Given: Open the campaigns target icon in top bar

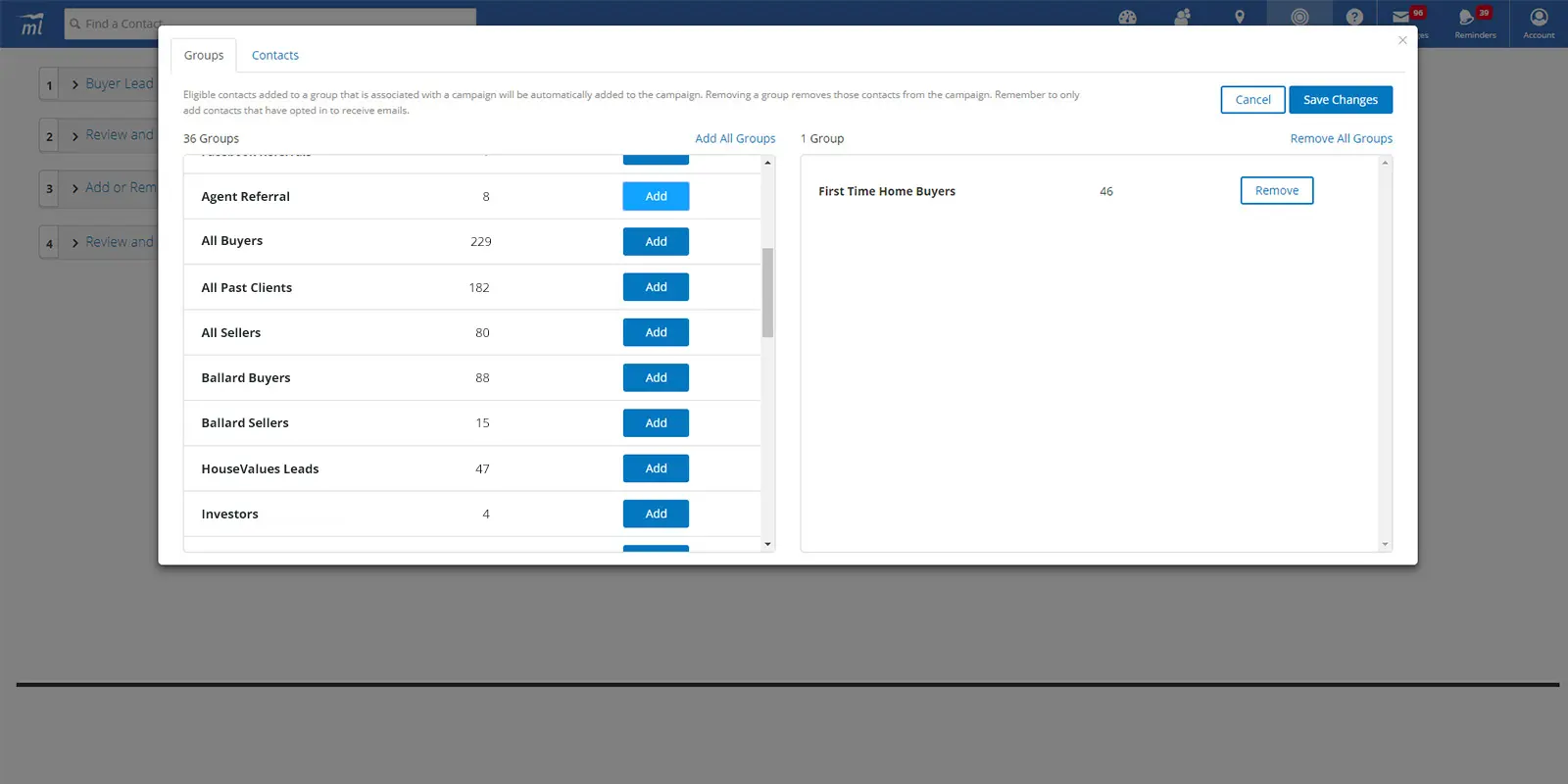Looking at the screenshot, I should 1299,17.
